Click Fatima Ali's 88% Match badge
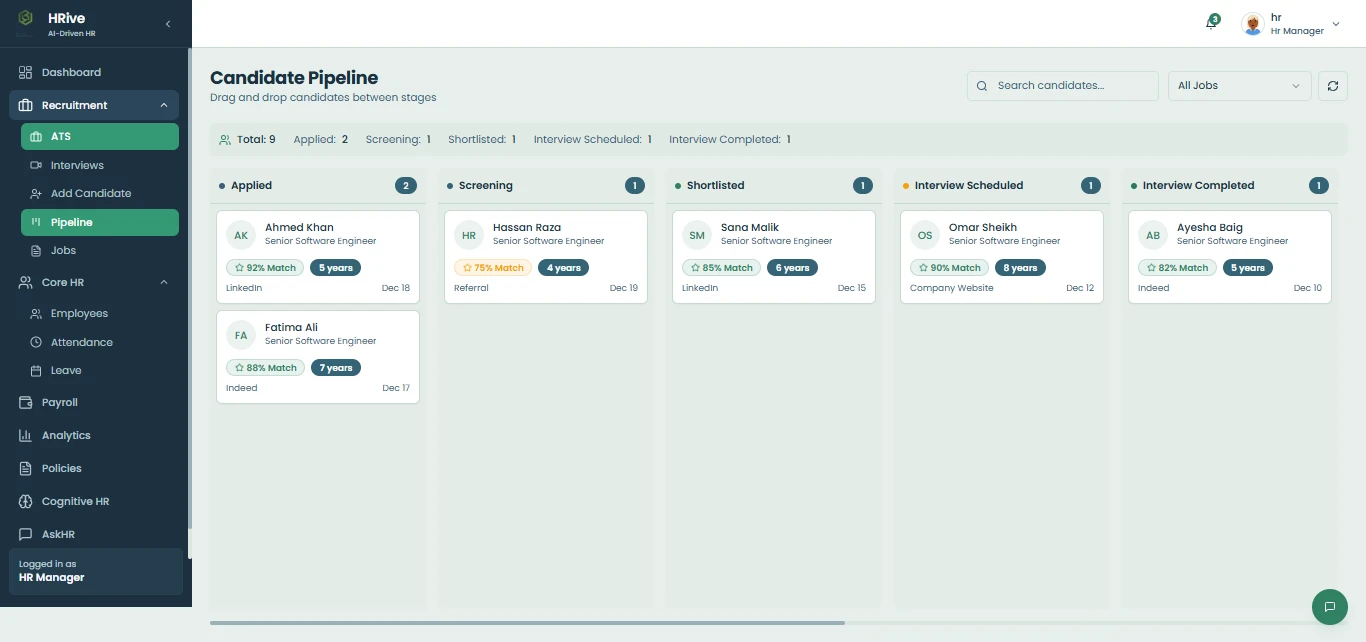 point(265,368)
